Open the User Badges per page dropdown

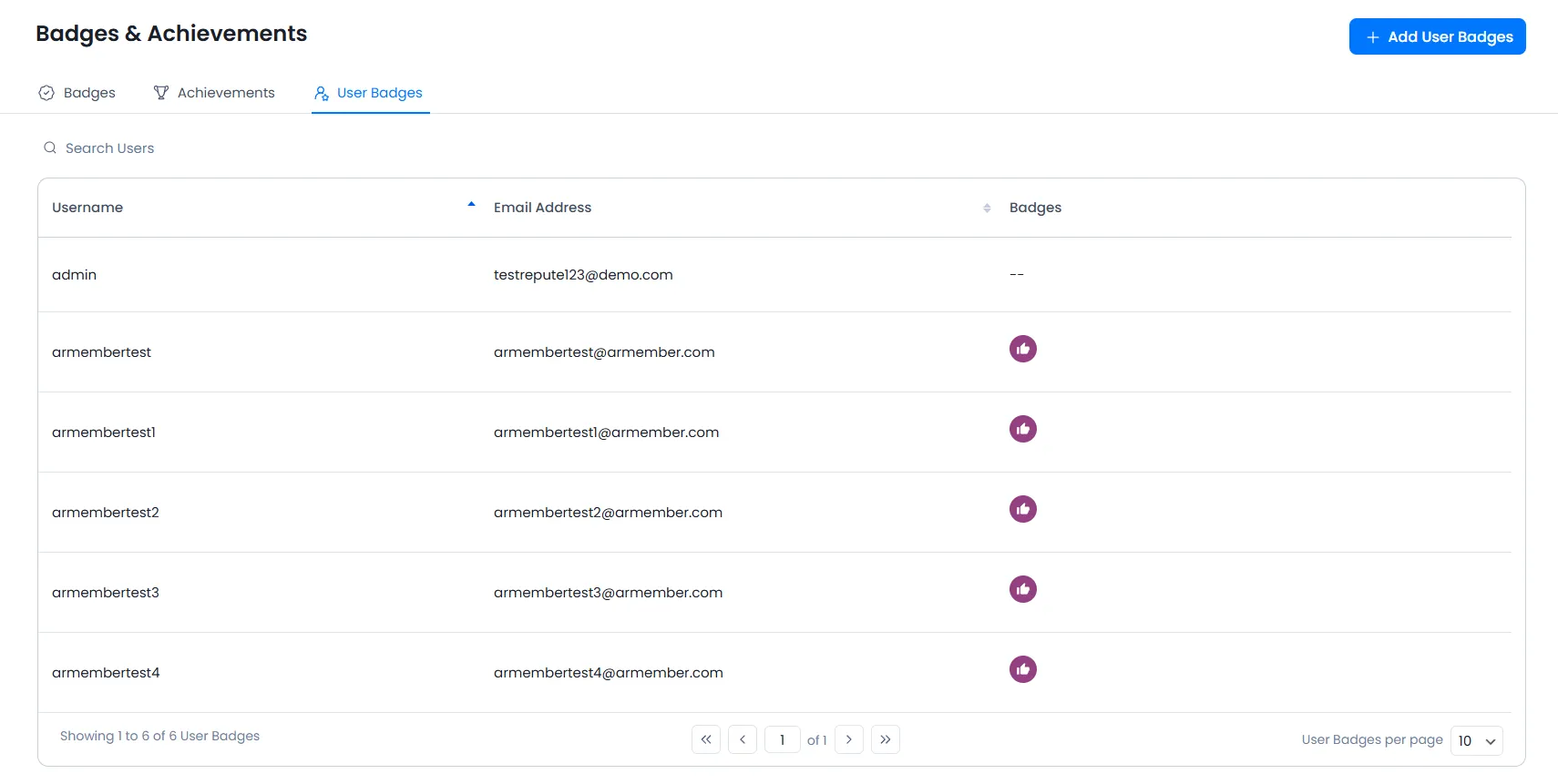click(1476, 740)
